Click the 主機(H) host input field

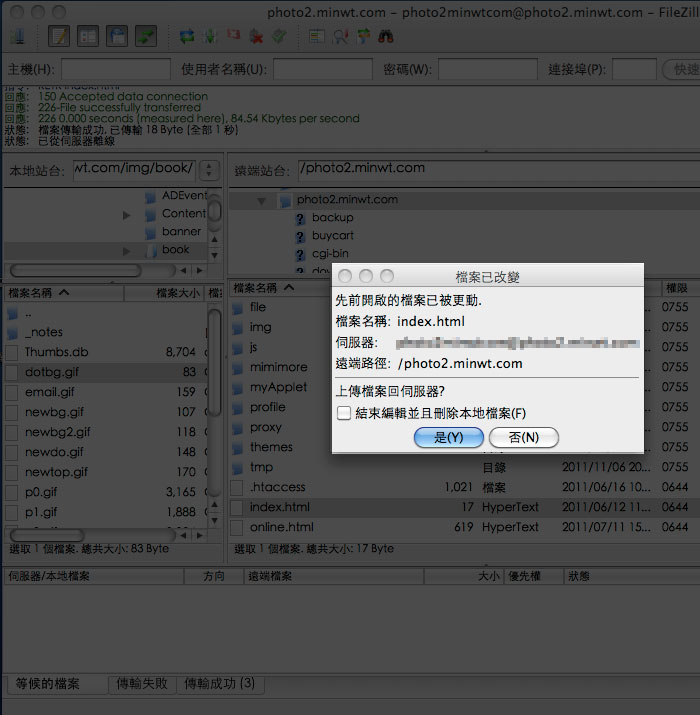[x=116, y=69]
